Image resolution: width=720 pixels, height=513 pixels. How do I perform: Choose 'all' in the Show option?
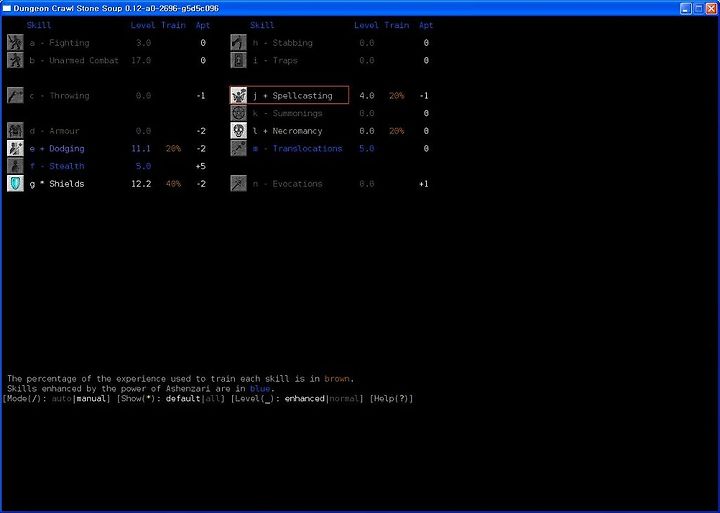tap(212, 398)
